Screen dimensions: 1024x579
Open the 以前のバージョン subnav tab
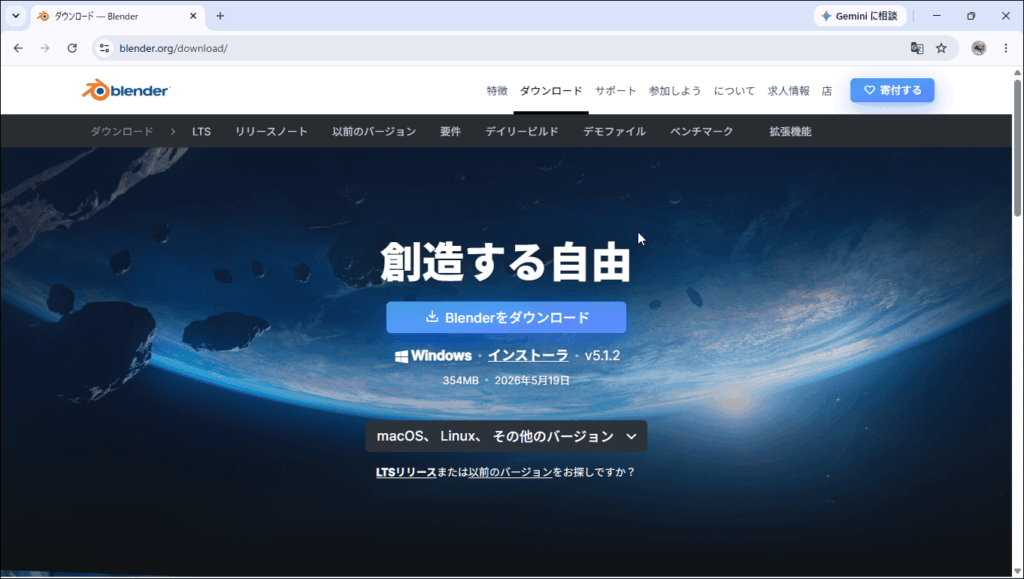click(x=374, y=131)
